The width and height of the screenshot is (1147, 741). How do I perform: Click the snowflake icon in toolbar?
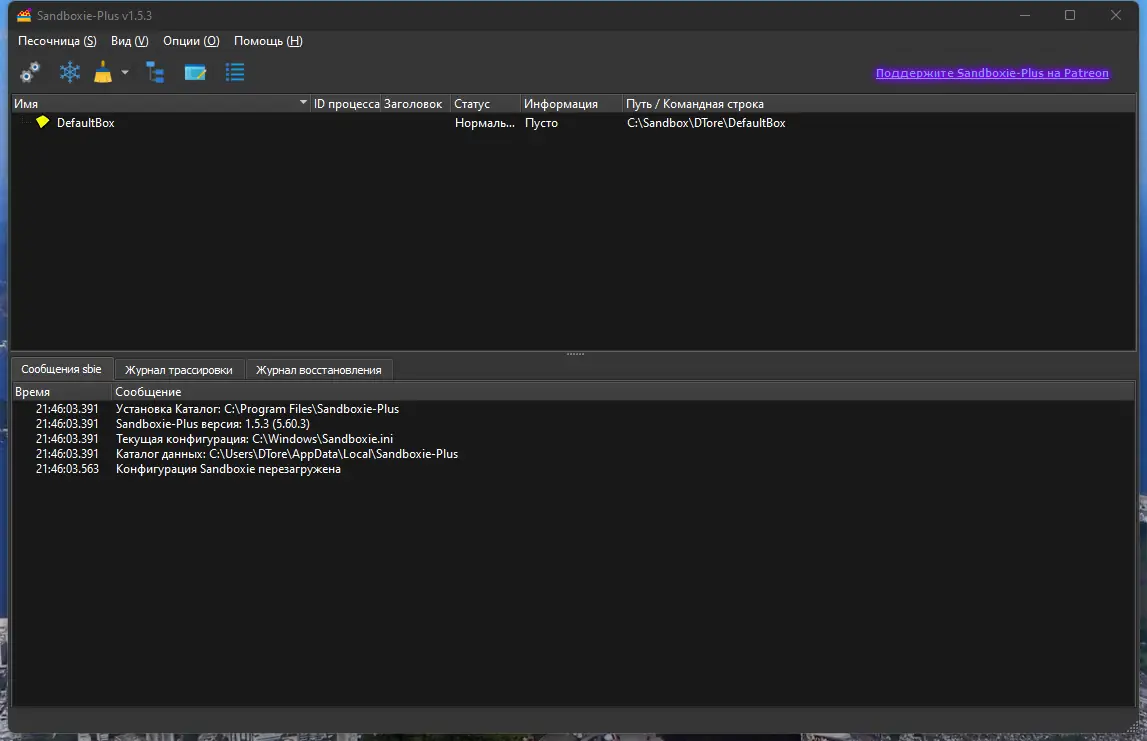[x=69, y=72]
